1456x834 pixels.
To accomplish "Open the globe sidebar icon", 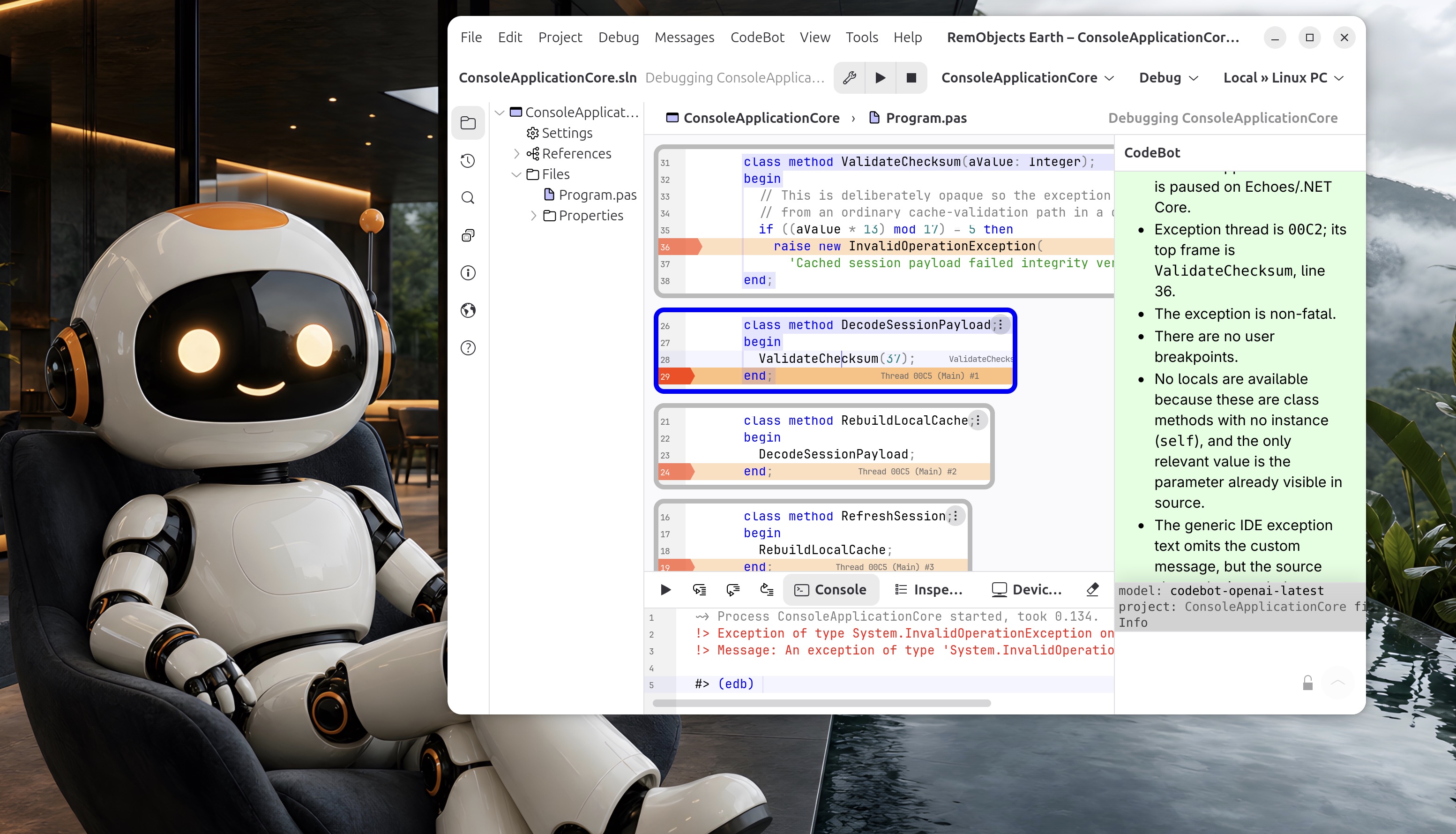I will (x=468, y=310).
